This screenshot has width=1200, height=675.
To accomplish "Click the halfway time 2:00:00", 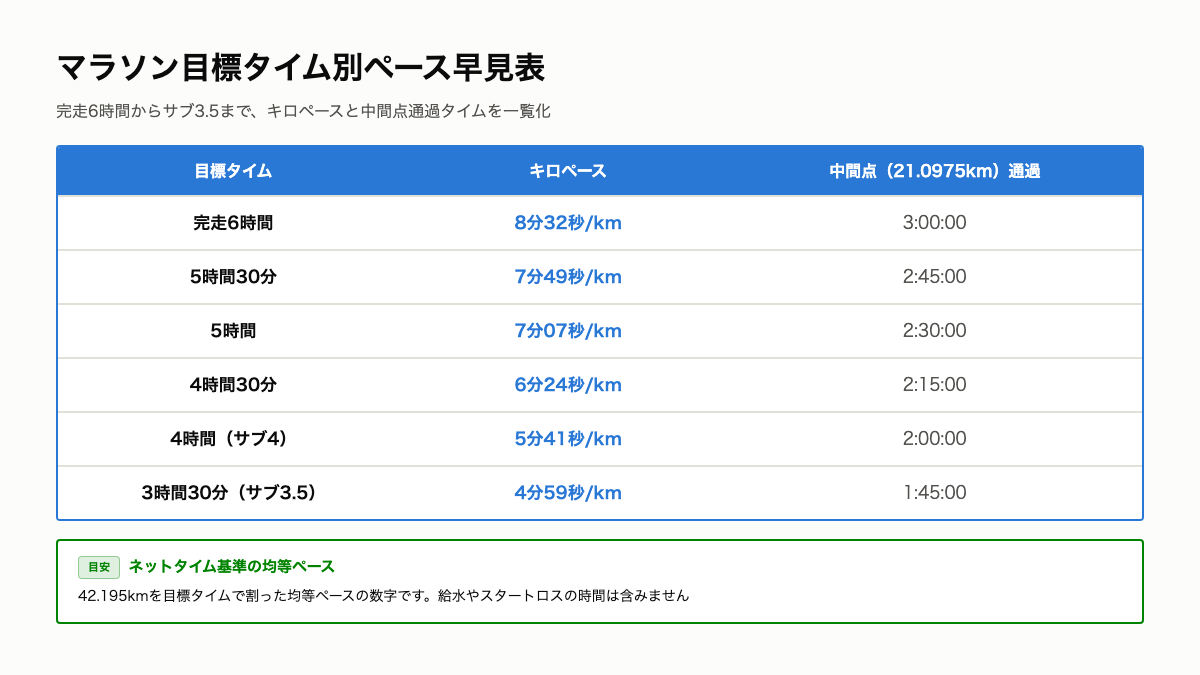I will [x=935, y=439].
